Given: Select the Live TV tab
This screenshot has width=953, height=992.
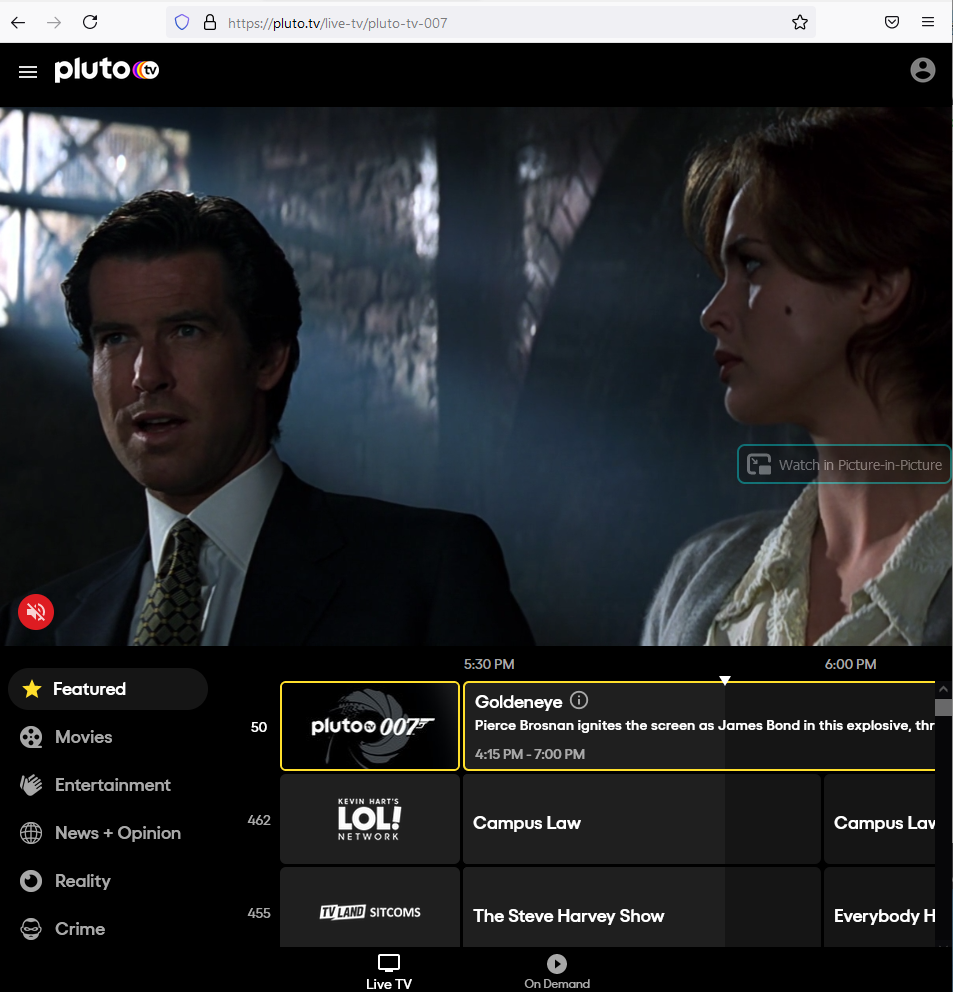Looking at the screenshot, I should [x=388, y=970].
